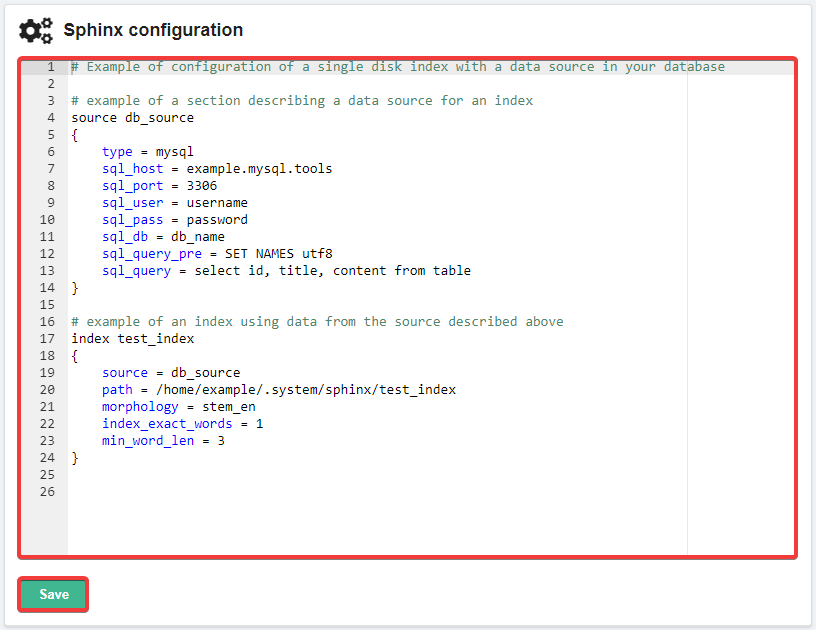
Task: Click the Sphinx configuration heading text
Action: tap(153, 30)
